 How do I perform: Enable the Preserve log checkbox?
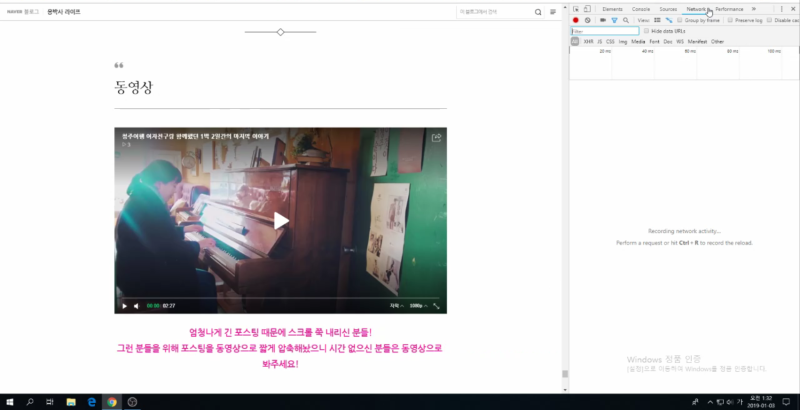tap(730, 20)
